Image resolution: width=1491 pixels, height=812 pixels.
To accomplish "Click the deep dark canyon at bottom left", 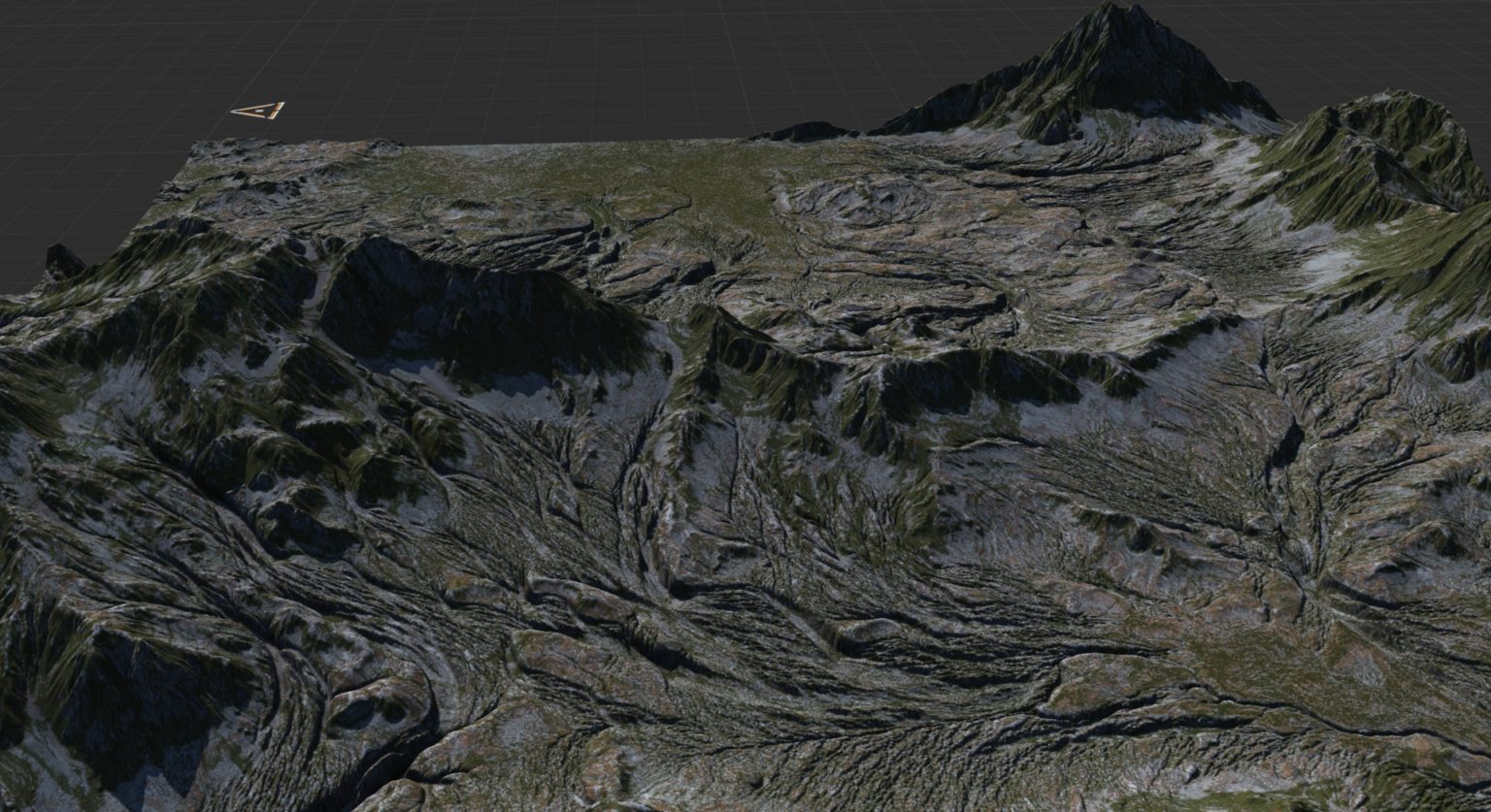I will point(388,766).
